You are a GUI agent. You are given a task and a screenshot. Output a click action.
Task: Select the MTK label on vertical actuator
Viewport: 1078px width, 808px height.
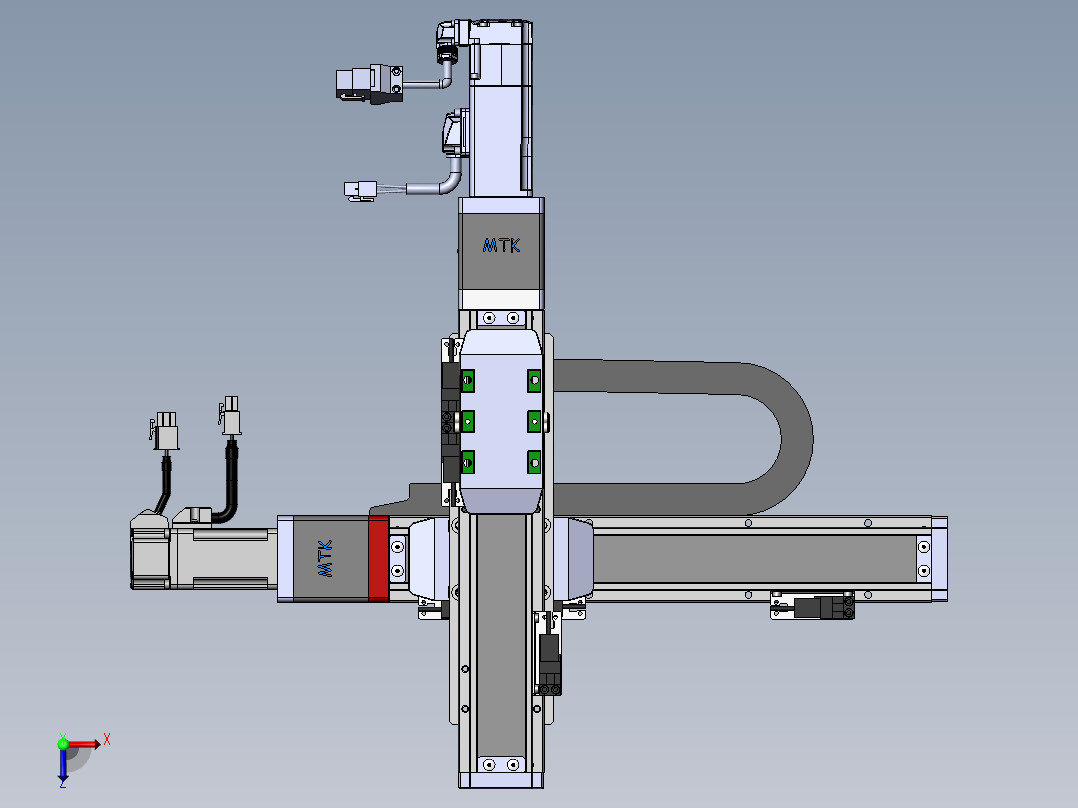click(501, 245)
